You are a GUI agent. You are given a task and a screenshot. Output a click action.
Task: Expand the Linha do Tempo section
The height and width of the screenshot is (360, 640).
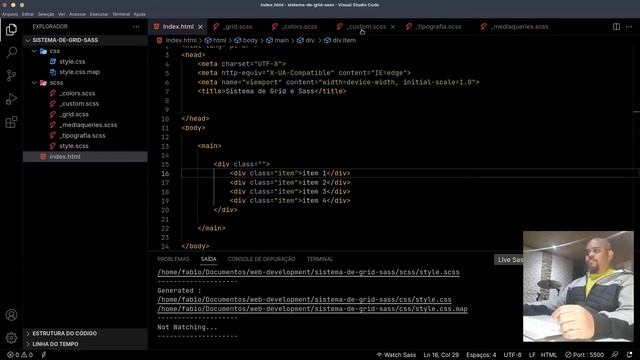[85, 344]
